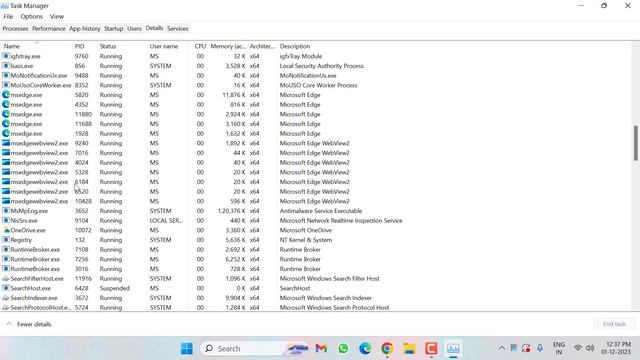The width and height of the screenshot is (640, 360).
Task: Select the SearchHost.exe Suspended row
Action: coord(316,288)
